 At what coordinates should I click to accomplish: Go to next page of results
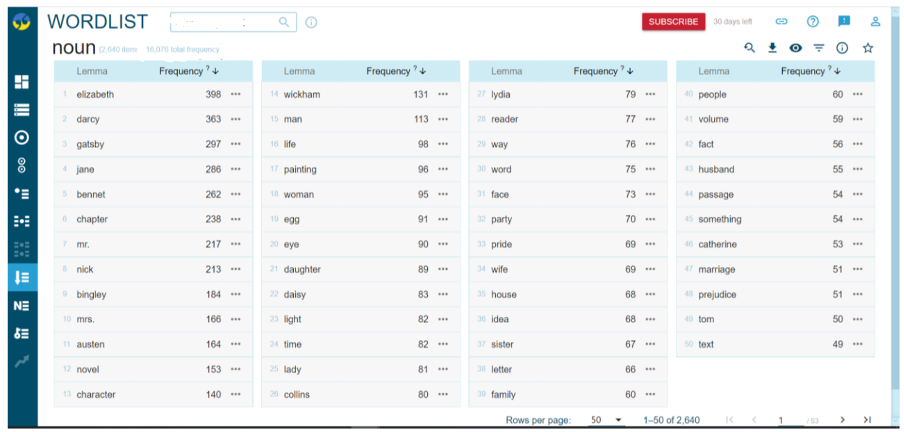pyautogui.click(x=842, y=420)
